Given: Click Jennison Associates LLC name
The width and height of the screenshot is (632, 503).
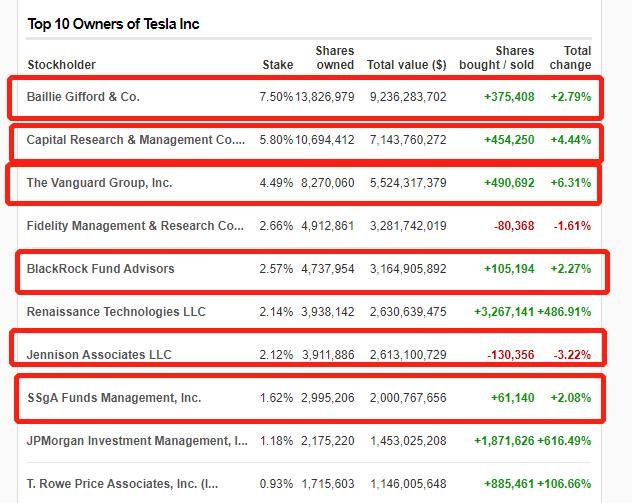Looking at the screenshot, I should [x=99, y=355].
